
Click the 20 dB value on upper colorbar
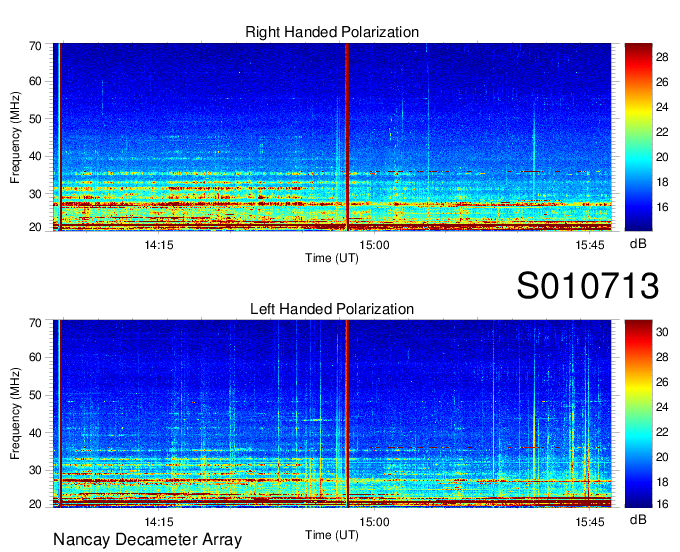(x=662, y=157)
